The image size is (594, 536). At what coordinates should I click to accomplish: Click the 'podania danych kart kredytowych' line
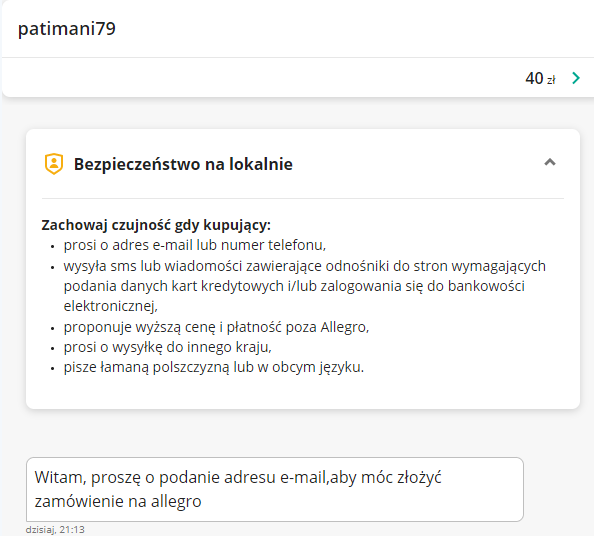click(294, 286)
